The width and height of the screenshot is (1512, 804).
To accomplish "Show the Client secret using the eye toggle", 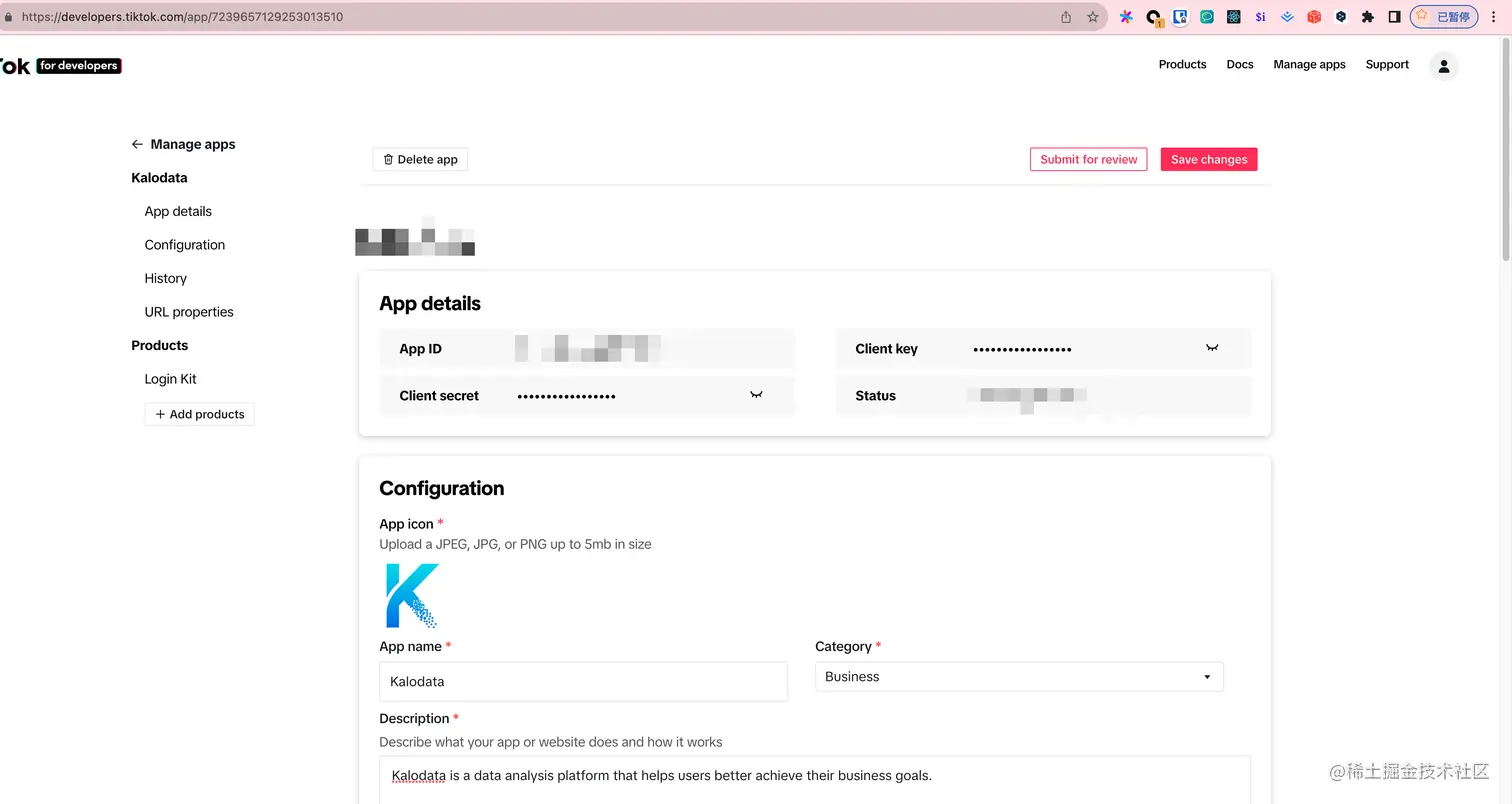I will click(x=756, y=395).
